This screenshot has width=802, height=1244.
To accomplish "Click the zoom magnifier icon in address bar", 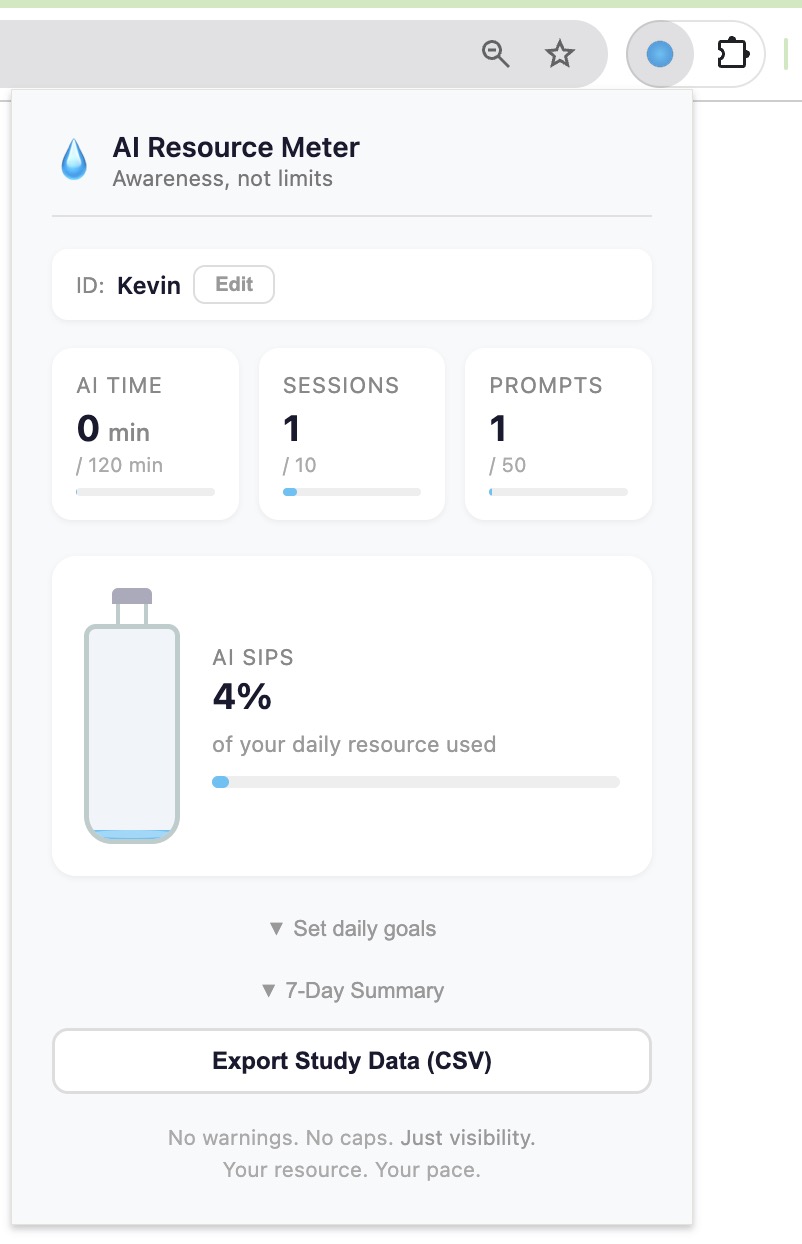I will tap(496, 54).
